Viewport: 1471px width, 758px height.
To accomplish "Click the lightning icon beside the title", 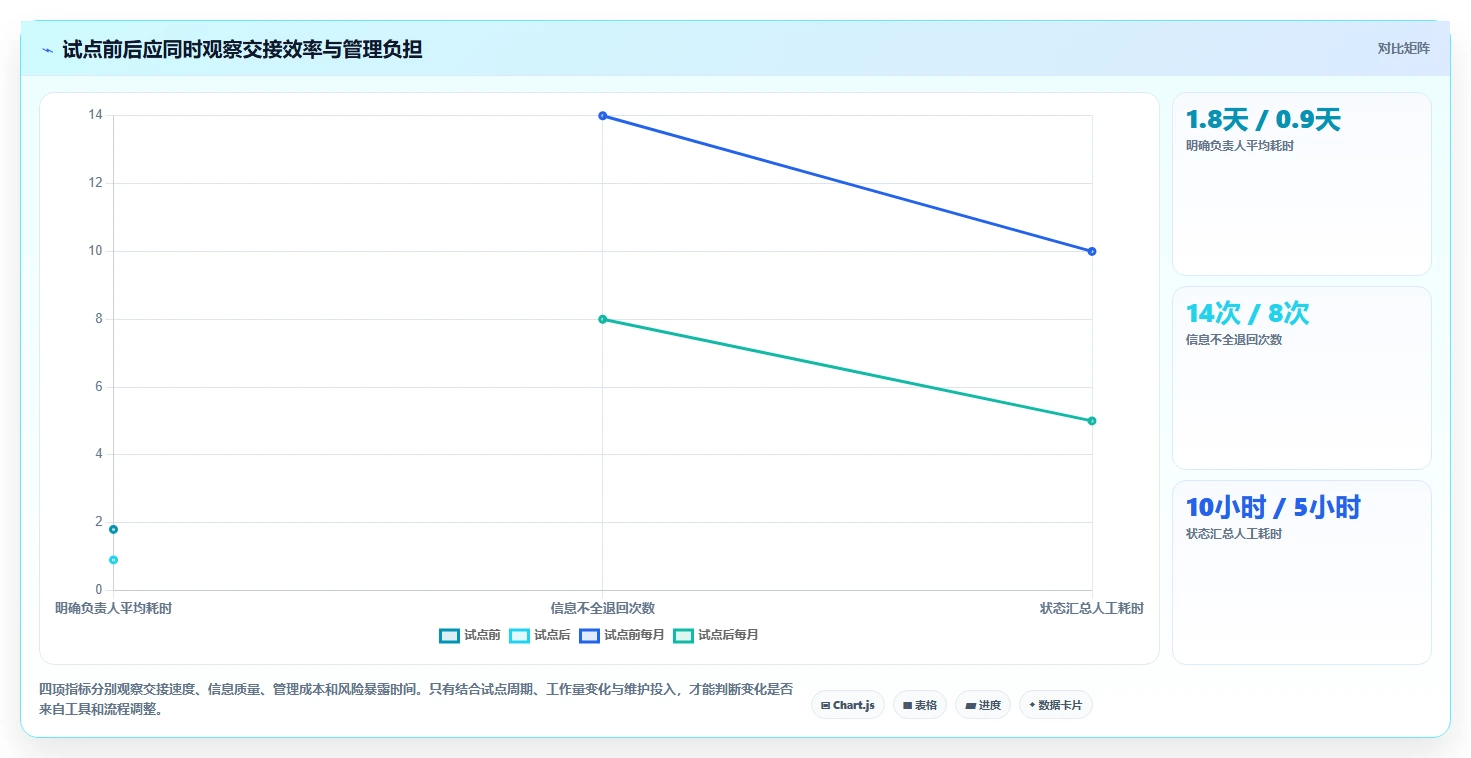I will pyautogui.click(x=48, y=50).
